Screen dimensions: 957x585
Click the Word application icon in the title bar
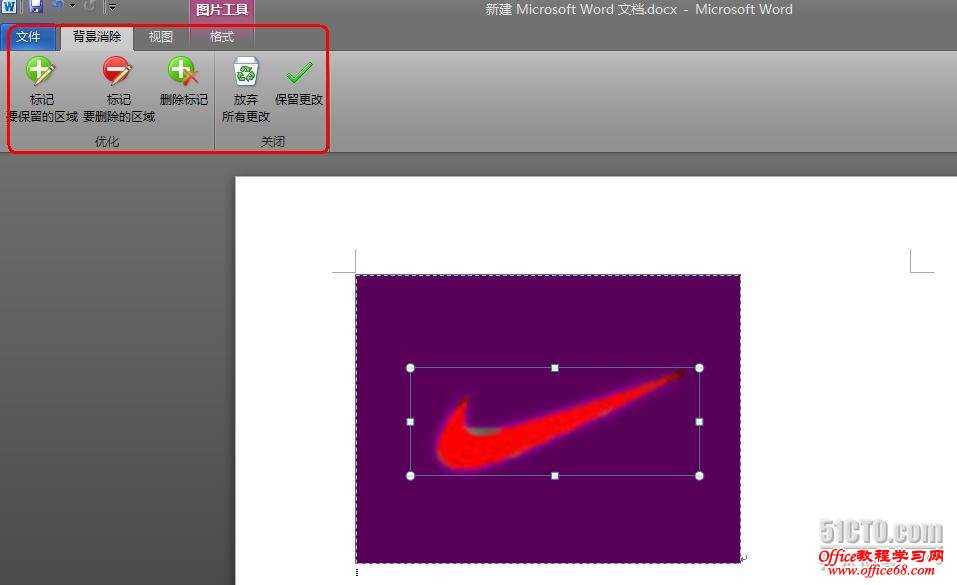click(x=10, y=7)
